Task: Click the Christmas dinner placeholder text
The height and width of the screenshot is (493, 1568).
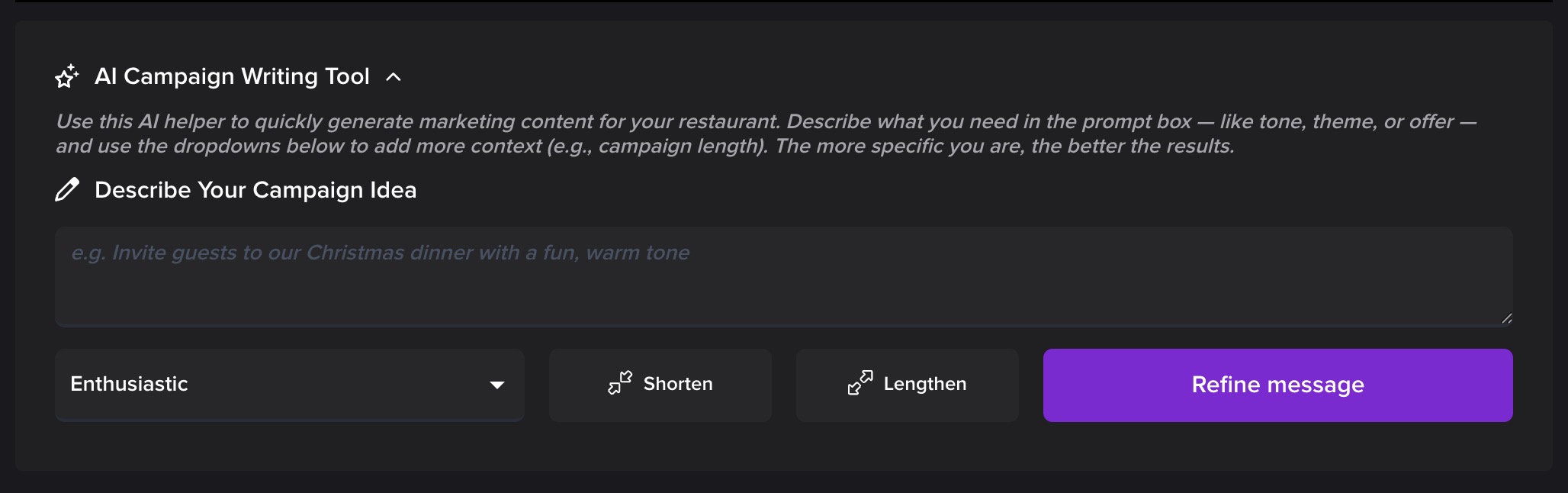Action: pyautogui.click(x=380, y=253)
